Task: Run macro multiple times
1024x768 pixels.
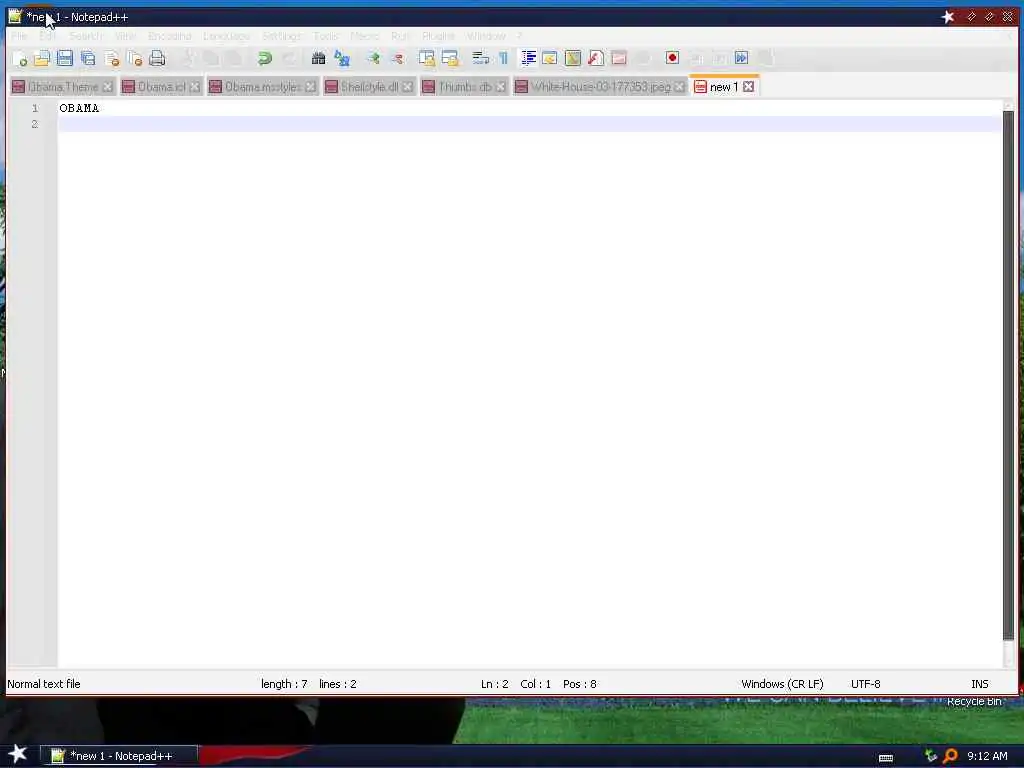Action: tap(741, 58)
